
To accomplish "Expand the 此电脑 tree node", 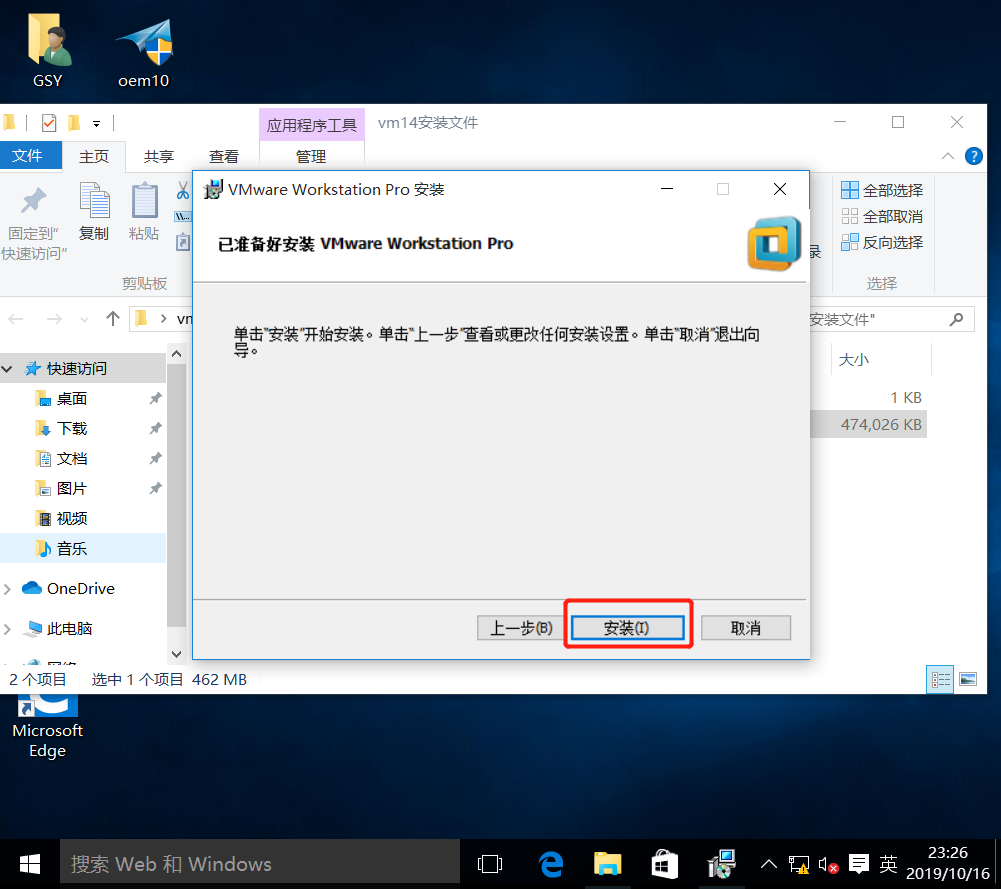I will click(x=7, y=629).
